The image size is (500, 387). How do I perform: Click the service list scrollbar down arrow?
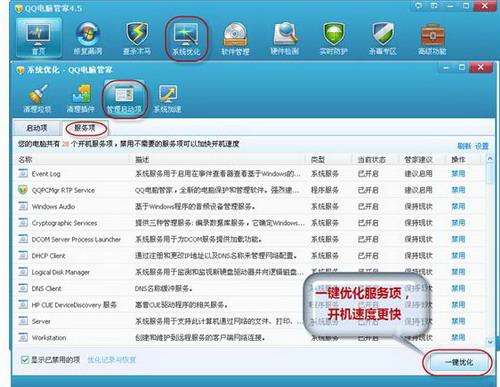click(490, 341)
